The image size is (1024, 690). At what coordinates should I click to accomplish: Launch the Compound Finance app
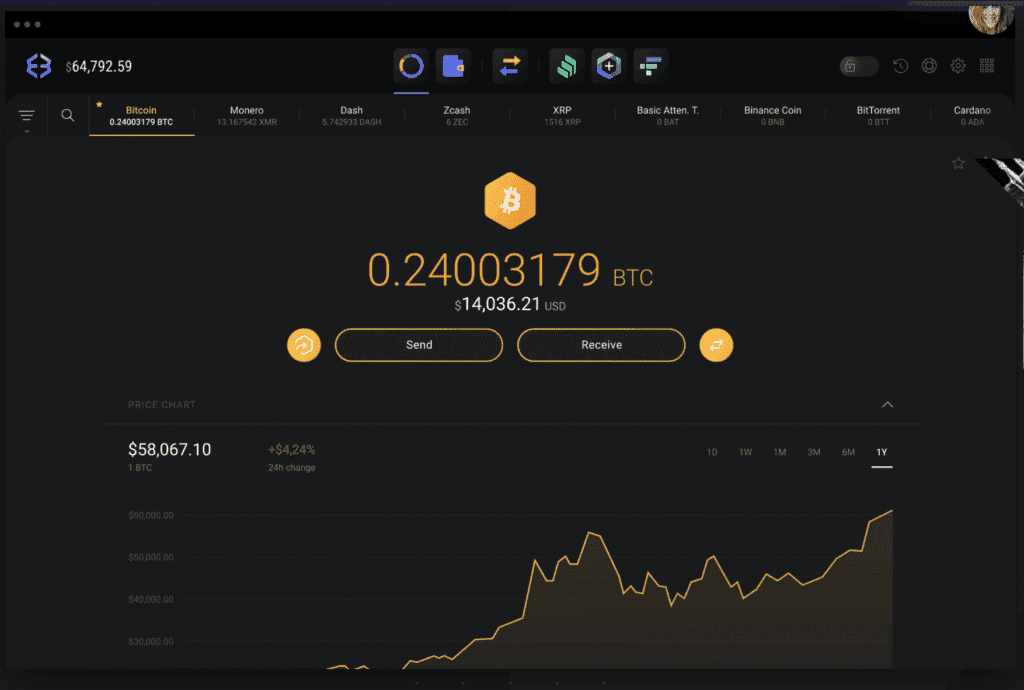(567, 66)
